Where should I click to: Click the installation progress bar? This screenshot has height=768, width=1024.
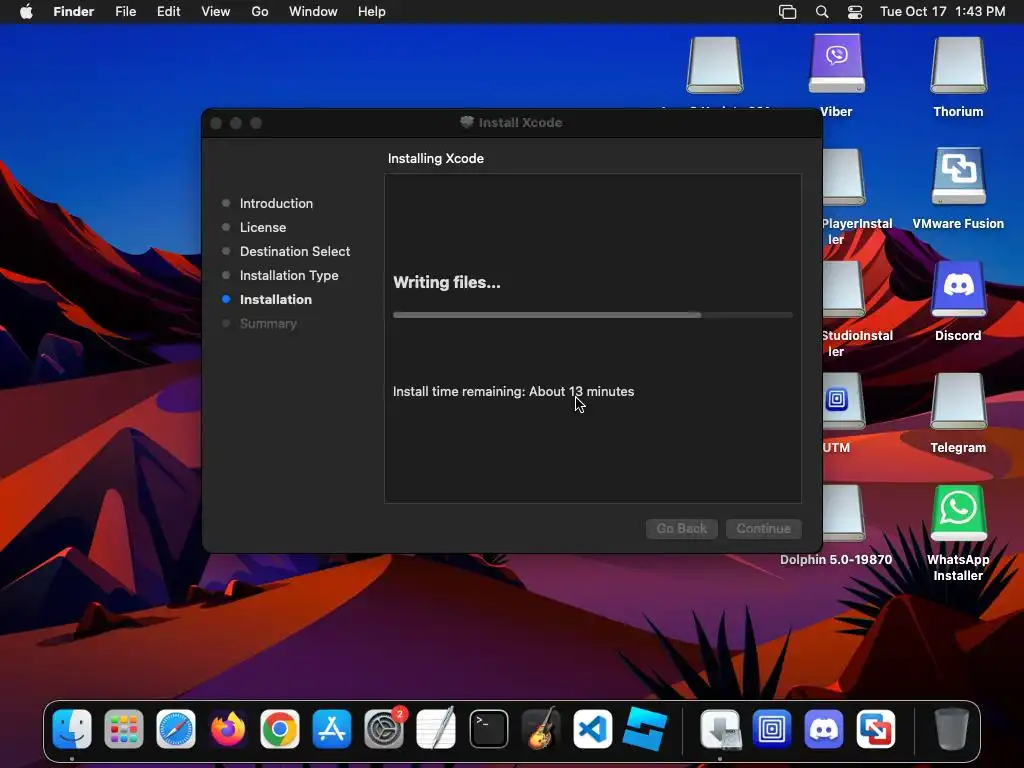tap(593, 315)
